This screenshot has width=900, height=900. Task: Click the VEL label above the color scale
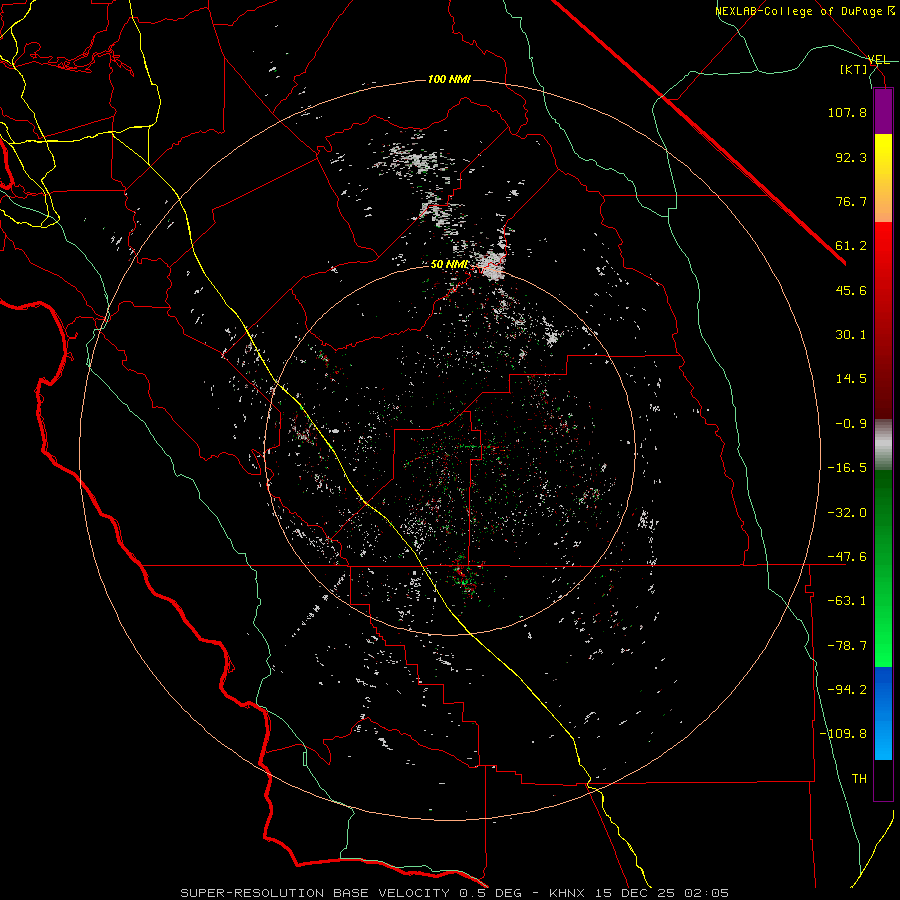[x=878, y=60]
